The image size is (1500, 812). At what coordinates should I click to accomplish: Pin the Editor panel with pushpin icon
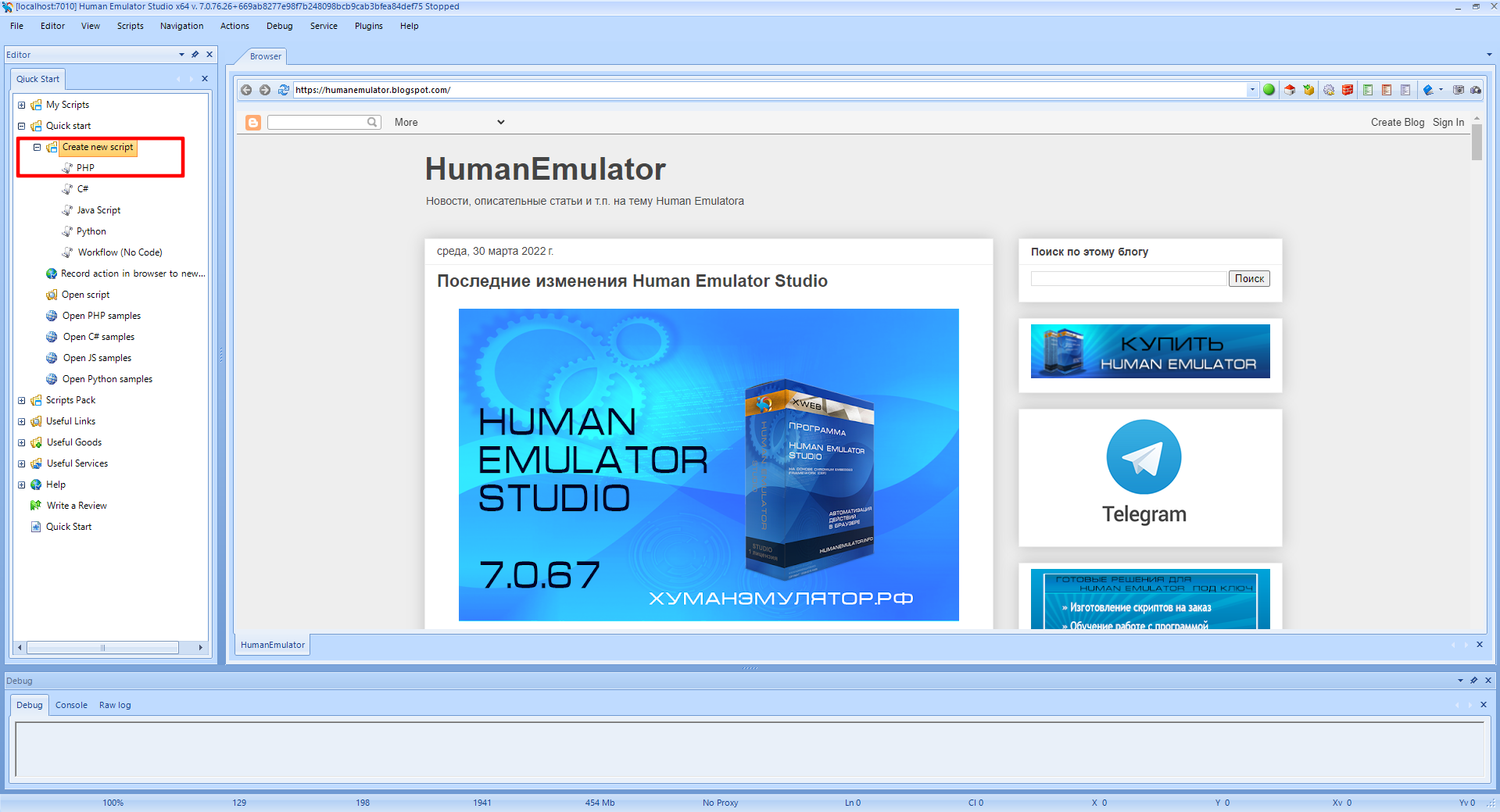[x=195, y=55]
